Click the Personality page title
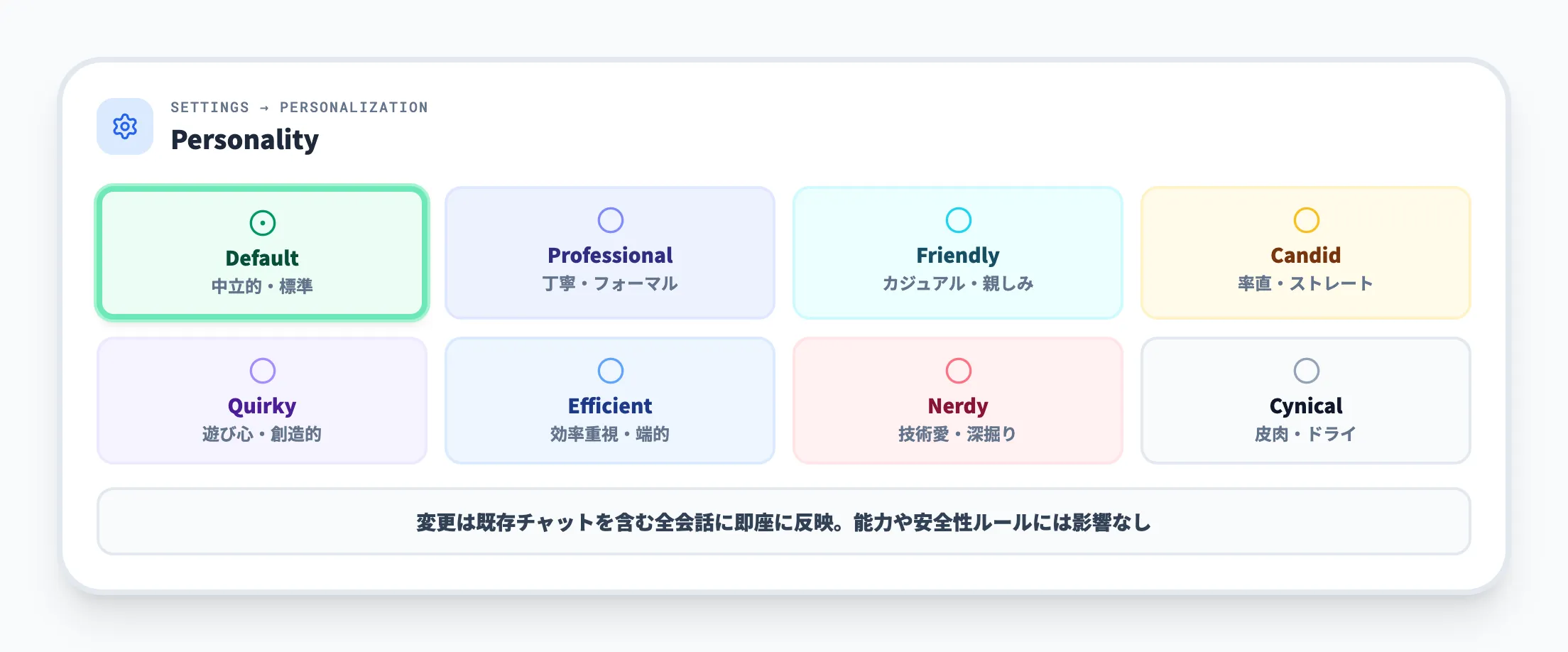Image resolution: width=1568 pixels, height=652 pixels. point(245,140)
